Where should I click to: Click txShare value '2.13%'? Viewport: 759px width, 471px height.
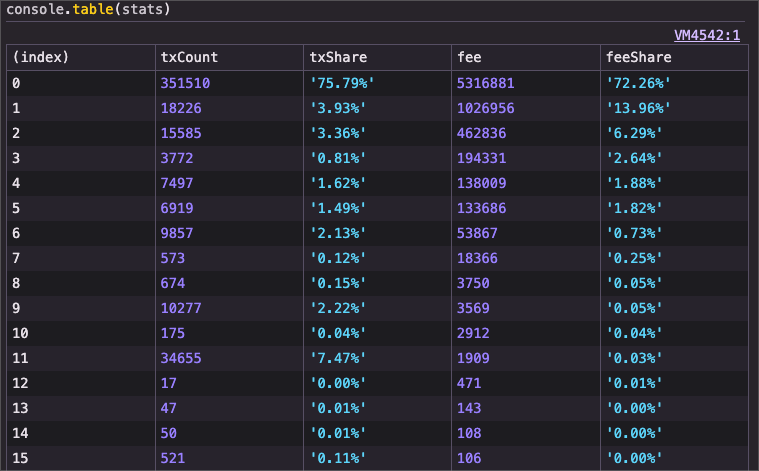coord(338,233)
